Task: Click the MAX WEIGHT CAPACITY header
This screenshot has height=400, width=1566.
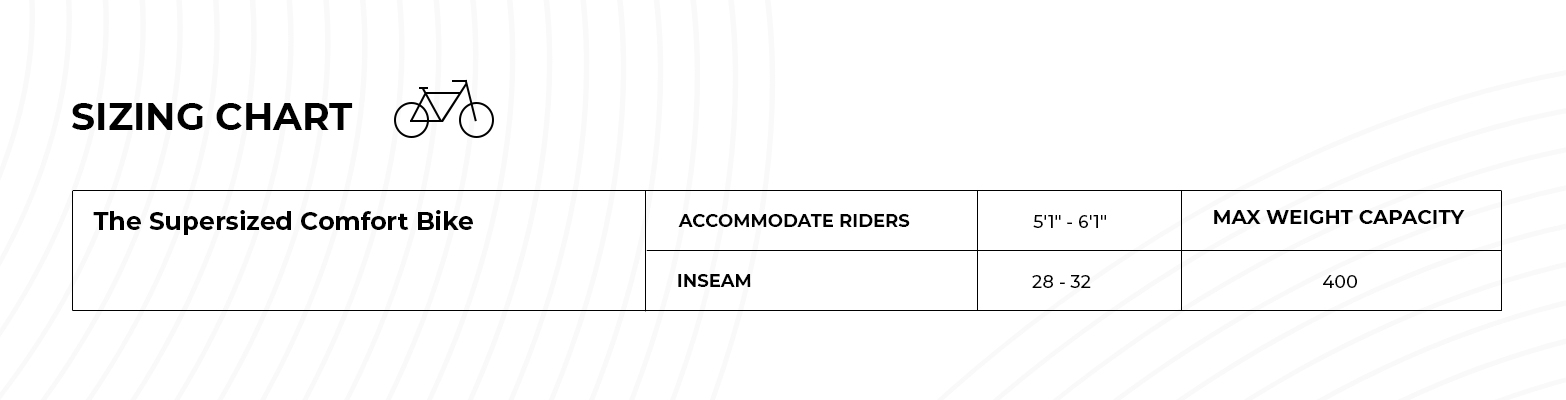Action: [x=1338, y=217]
